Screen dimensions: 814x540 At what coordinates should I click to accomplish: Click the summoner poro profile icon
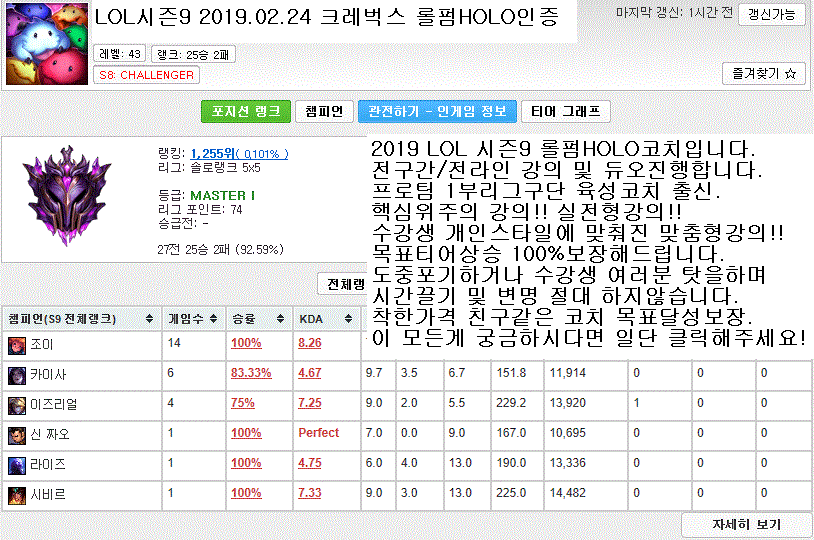pos(47,44)
